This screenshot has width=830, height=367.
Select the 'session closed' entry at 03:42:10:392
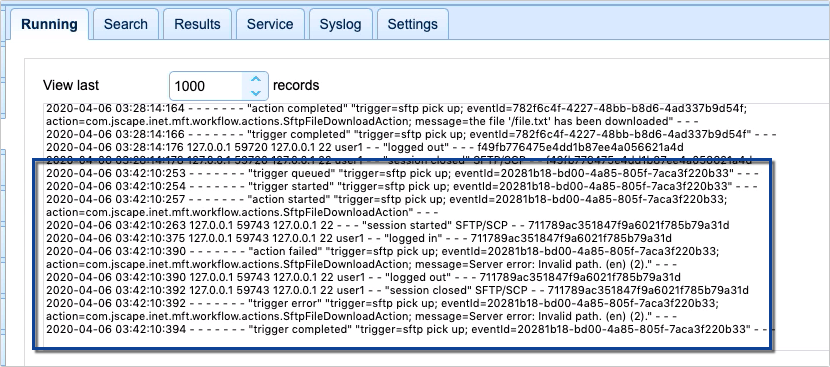pyautogui.click(x=398, y=290)
